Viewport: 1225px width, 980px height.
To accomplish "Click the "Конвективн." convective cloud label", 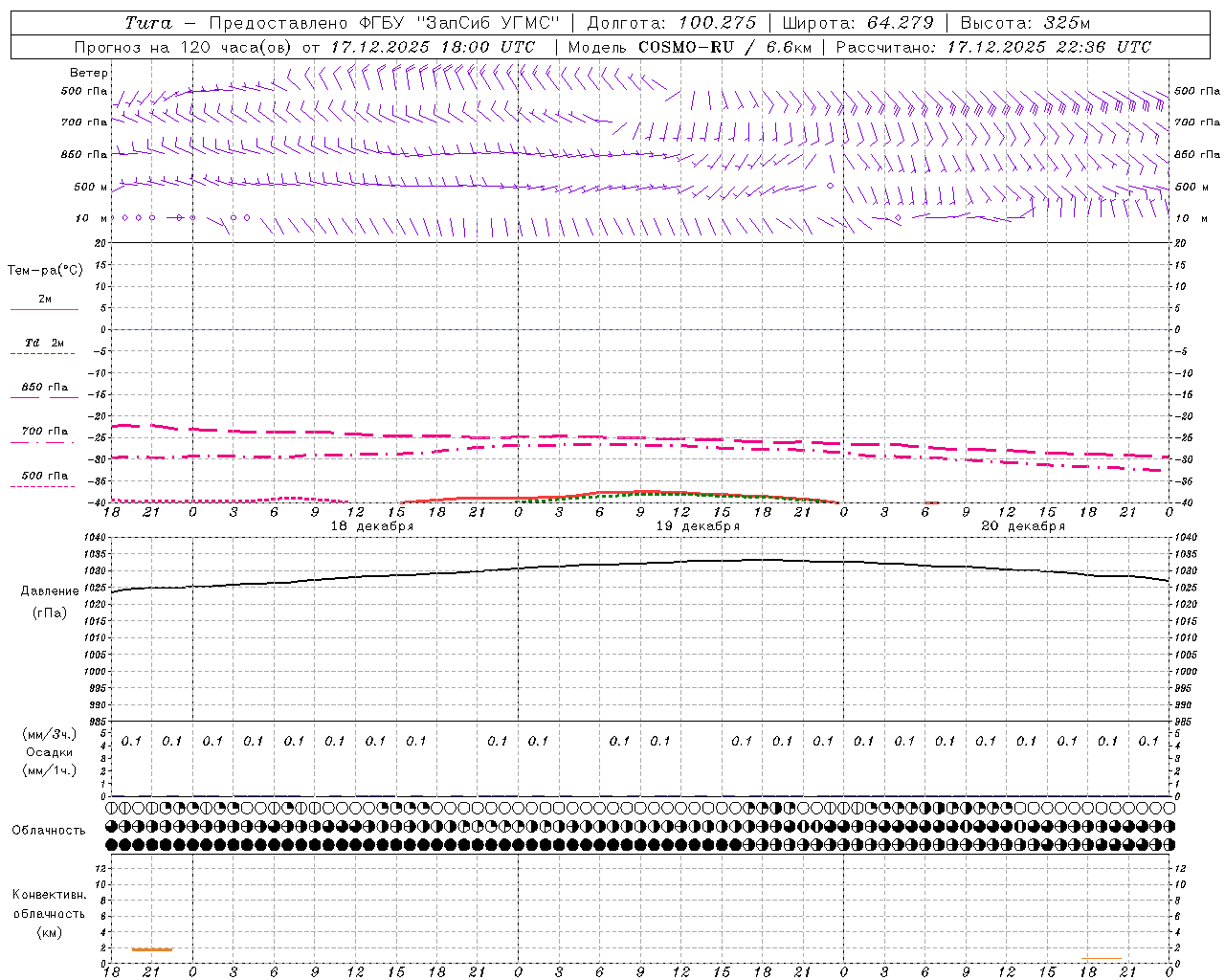I will pyautogui.click(x=49, y=895).
